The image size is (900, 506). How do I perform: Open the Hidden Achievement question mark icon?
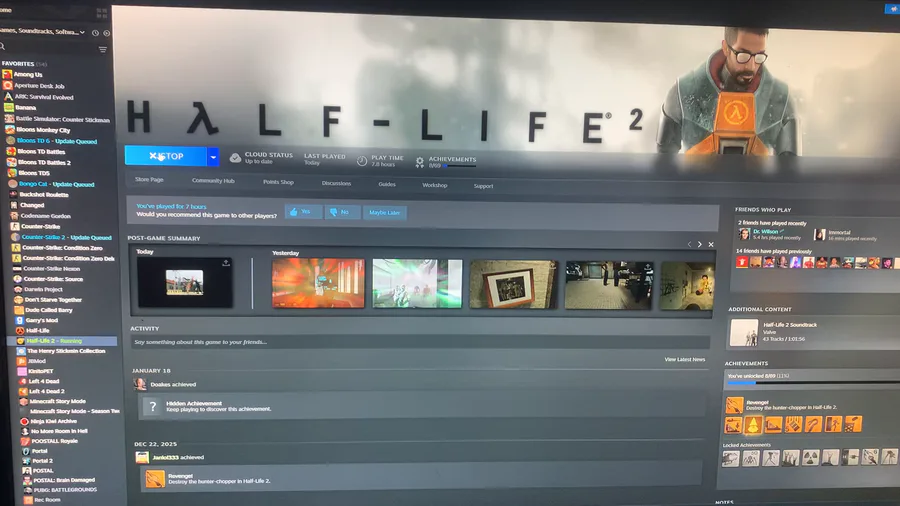tap(152, 407)
